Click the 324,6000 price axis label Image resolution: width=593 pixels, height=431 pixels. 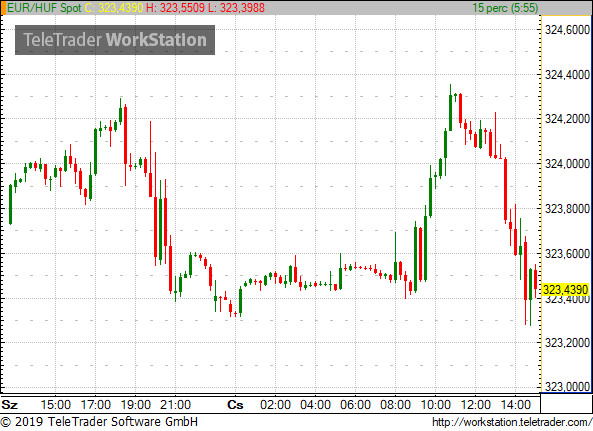567,29
